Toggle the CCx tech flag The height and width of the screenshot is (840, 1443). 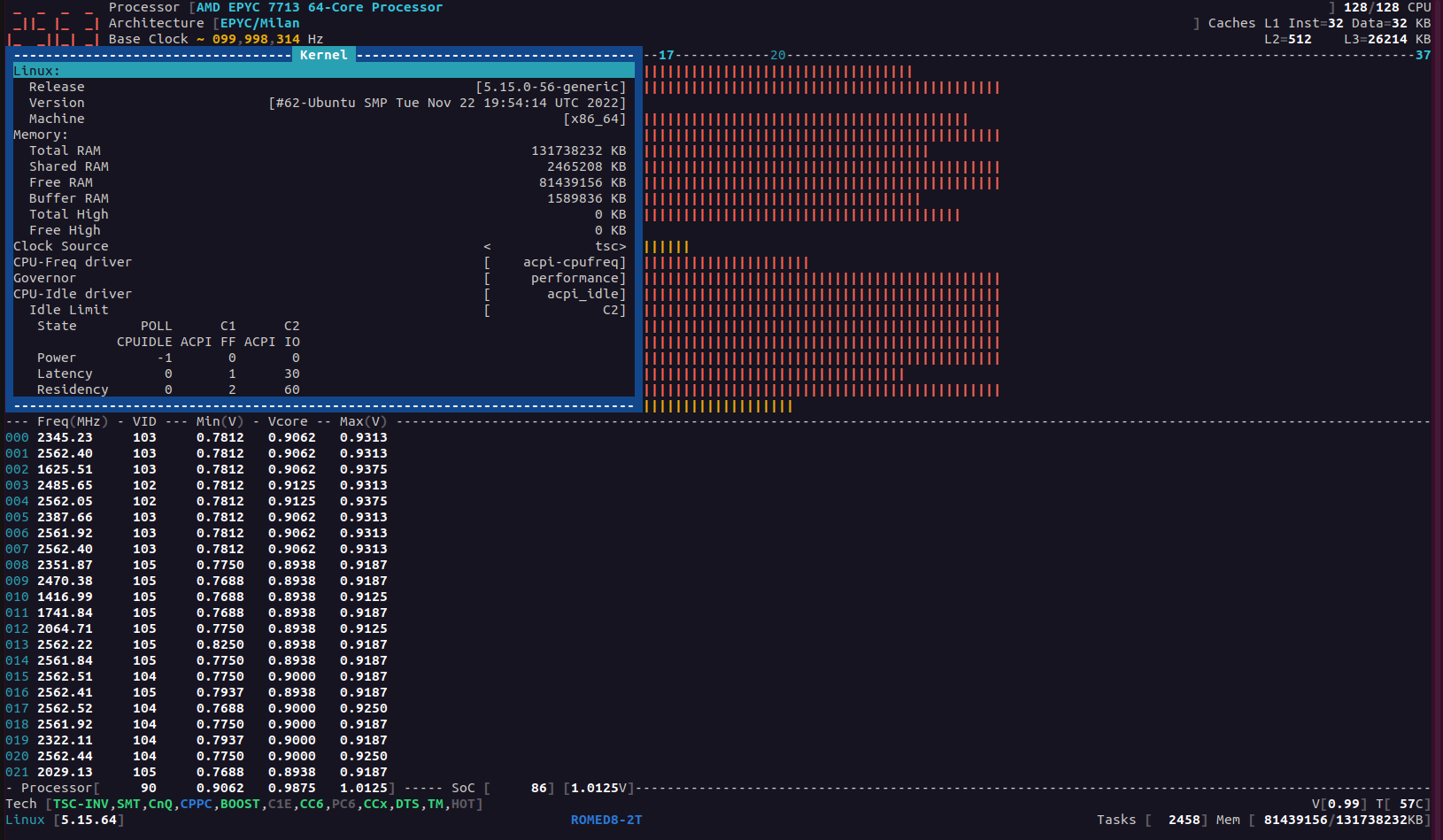[x=375, y=804]
